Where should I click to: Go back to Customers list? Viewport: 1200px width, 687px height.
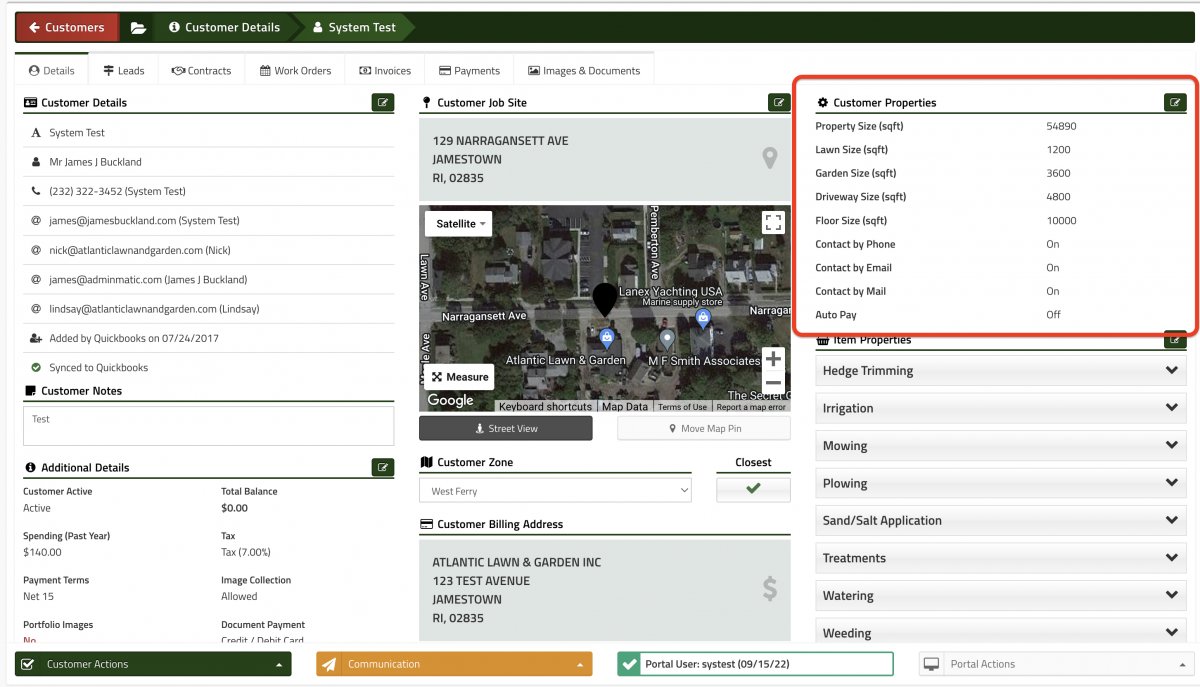(67, 27)
